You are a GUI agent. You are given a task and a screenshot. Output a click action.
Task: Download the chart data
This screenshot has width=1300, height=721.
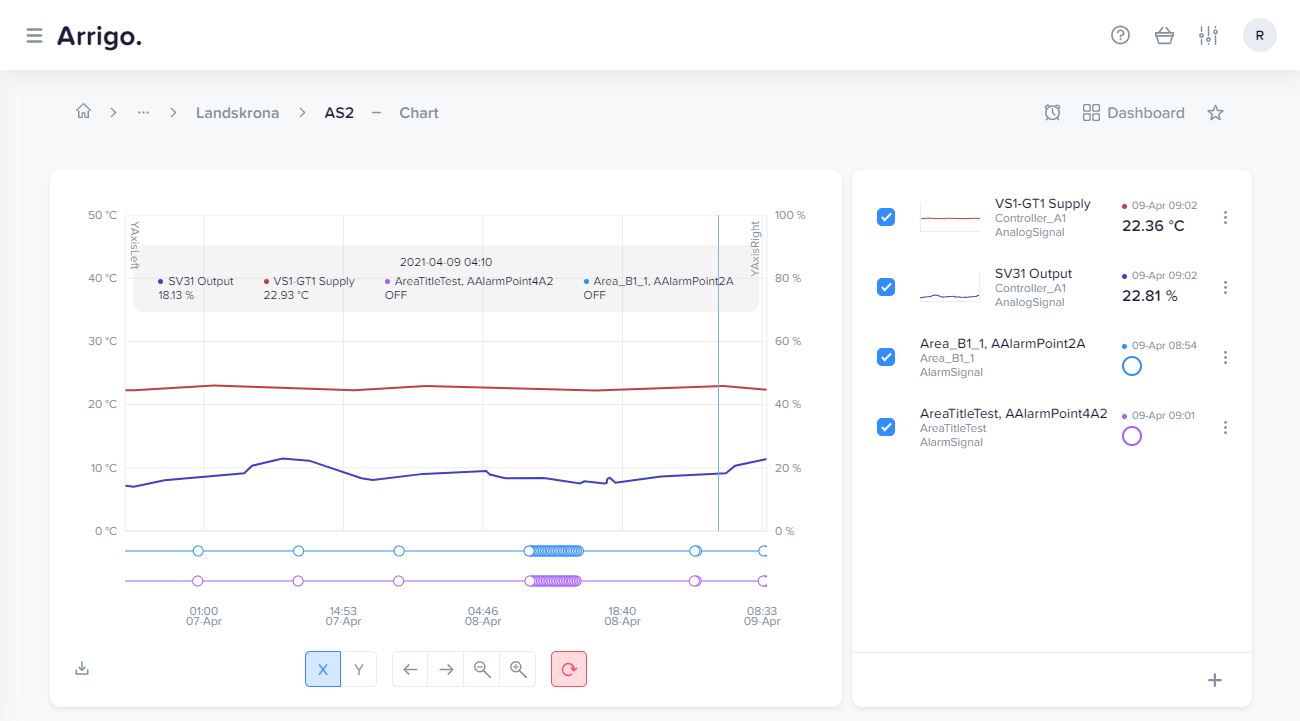82,668
